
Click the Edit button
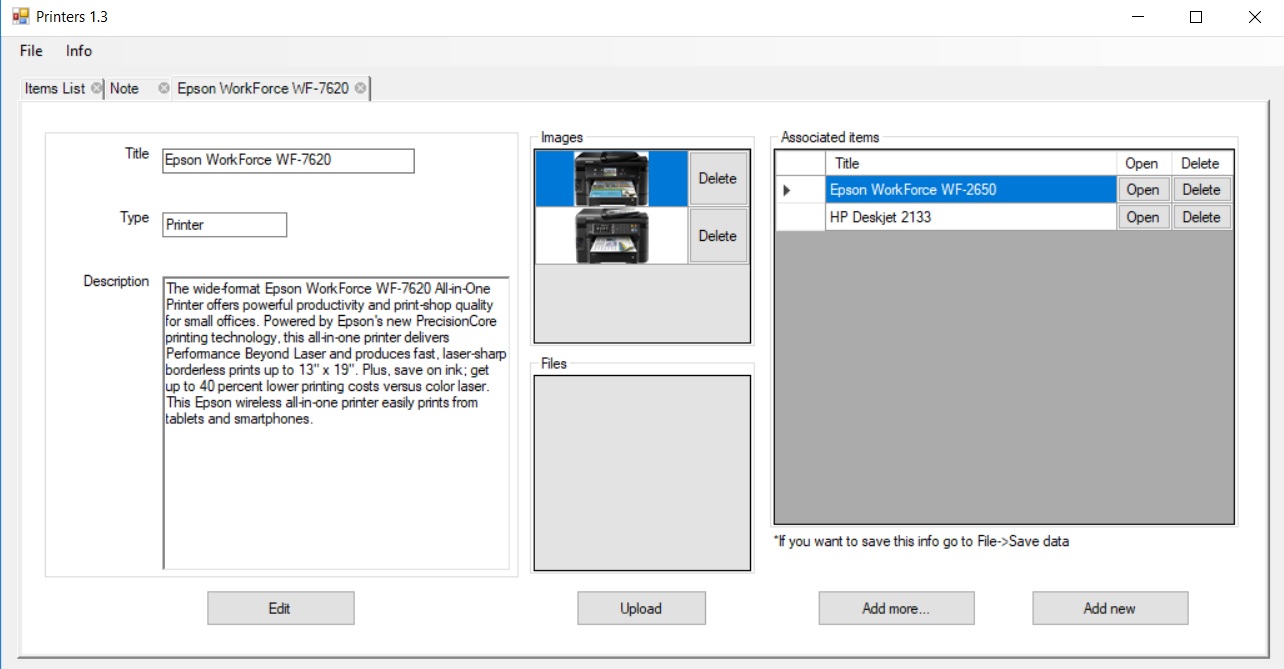point(280,608)
